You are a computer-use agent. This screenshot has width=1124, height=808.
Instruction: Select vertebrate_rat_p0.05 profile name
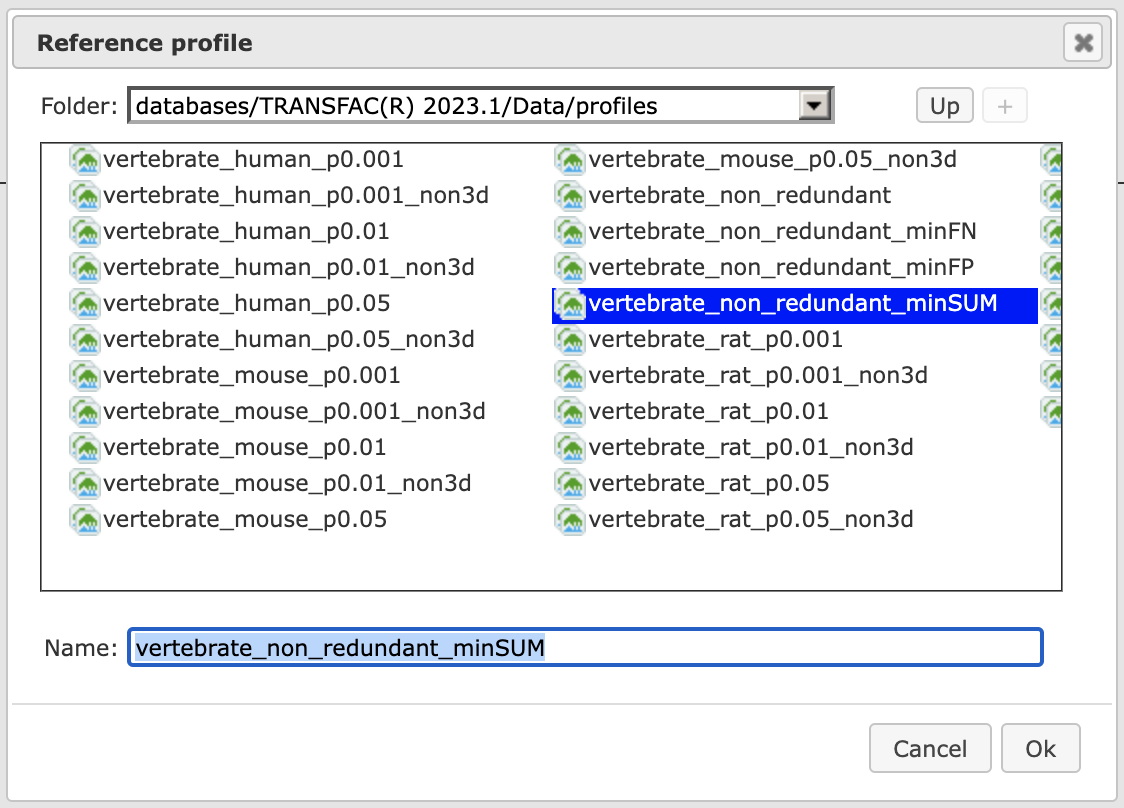(708, 483)
